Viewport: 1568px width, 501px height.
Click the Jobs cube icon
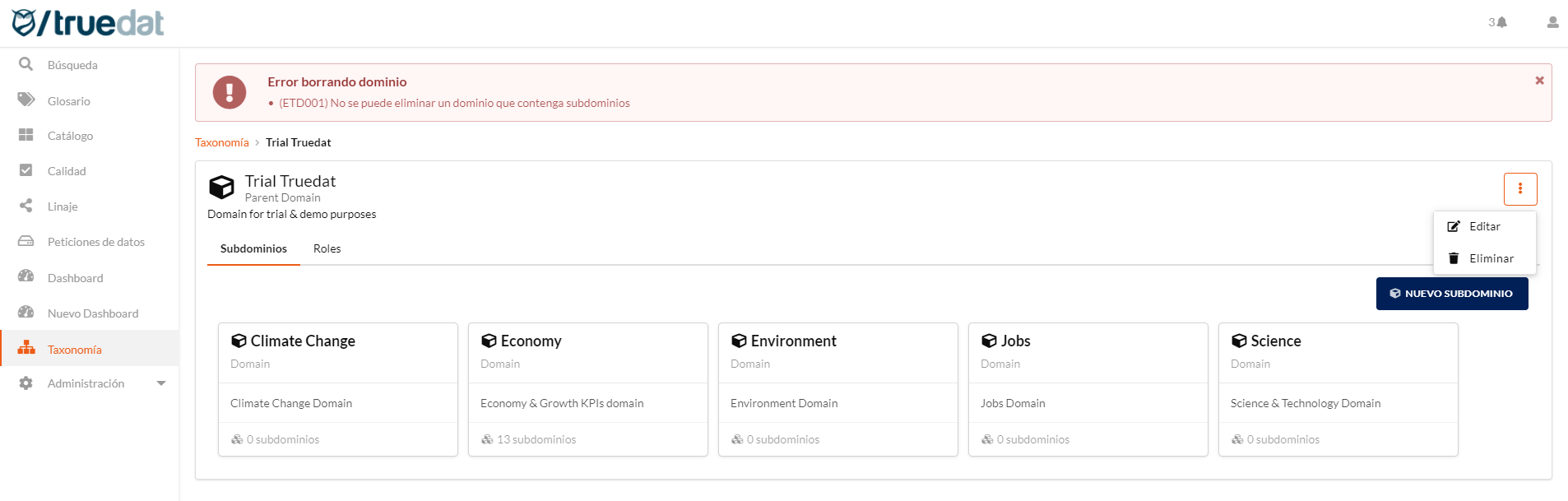[x=989, y=341]
